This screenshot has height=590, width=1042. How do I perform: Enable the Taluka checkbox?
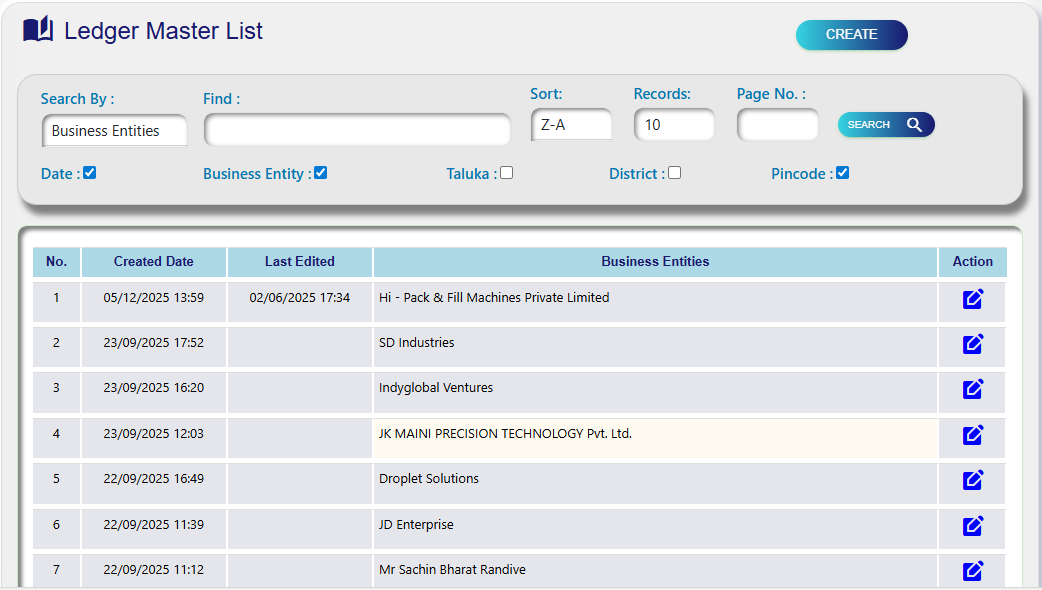point(507,173)
